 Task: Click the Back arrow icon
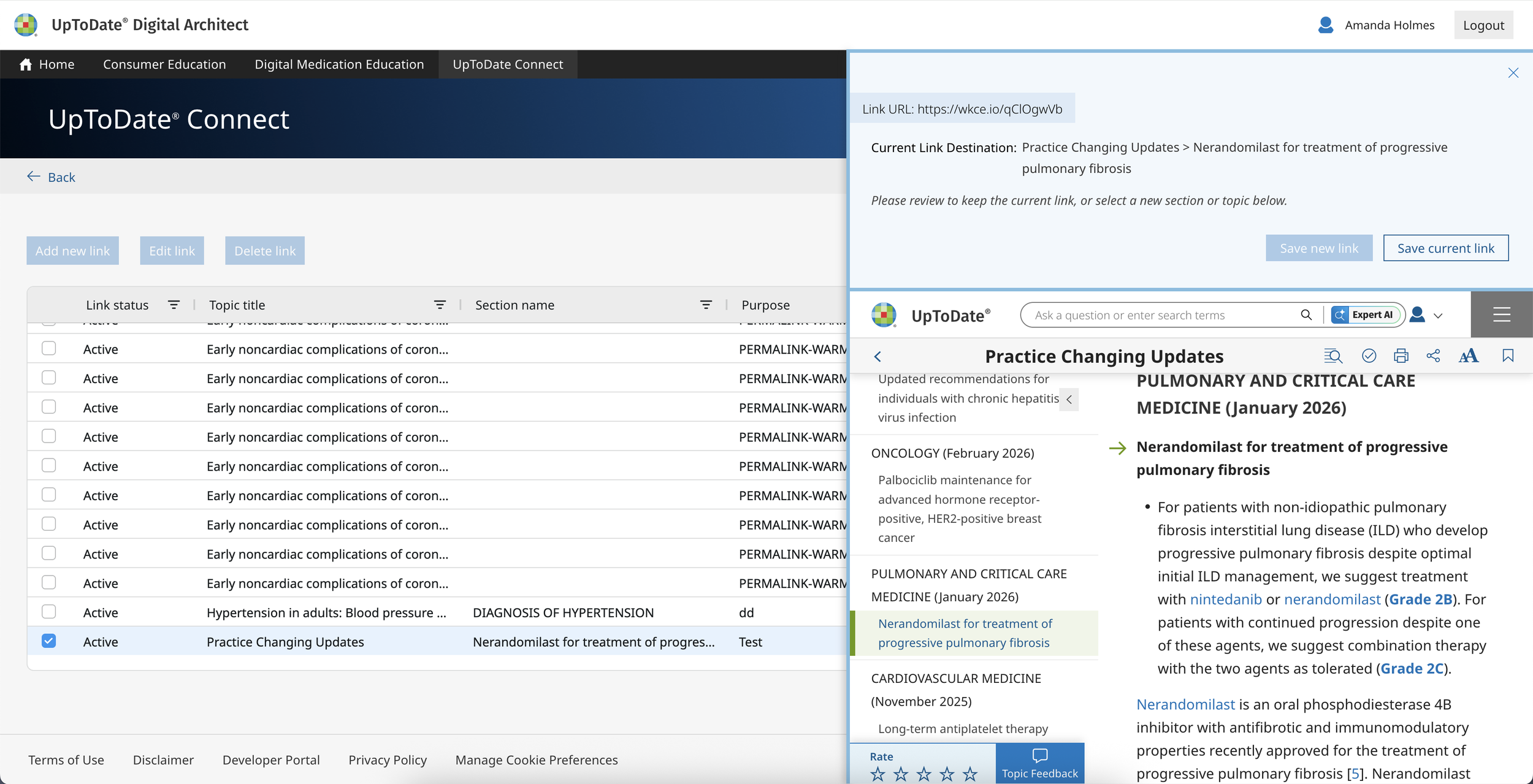click(x=34, y=177)
